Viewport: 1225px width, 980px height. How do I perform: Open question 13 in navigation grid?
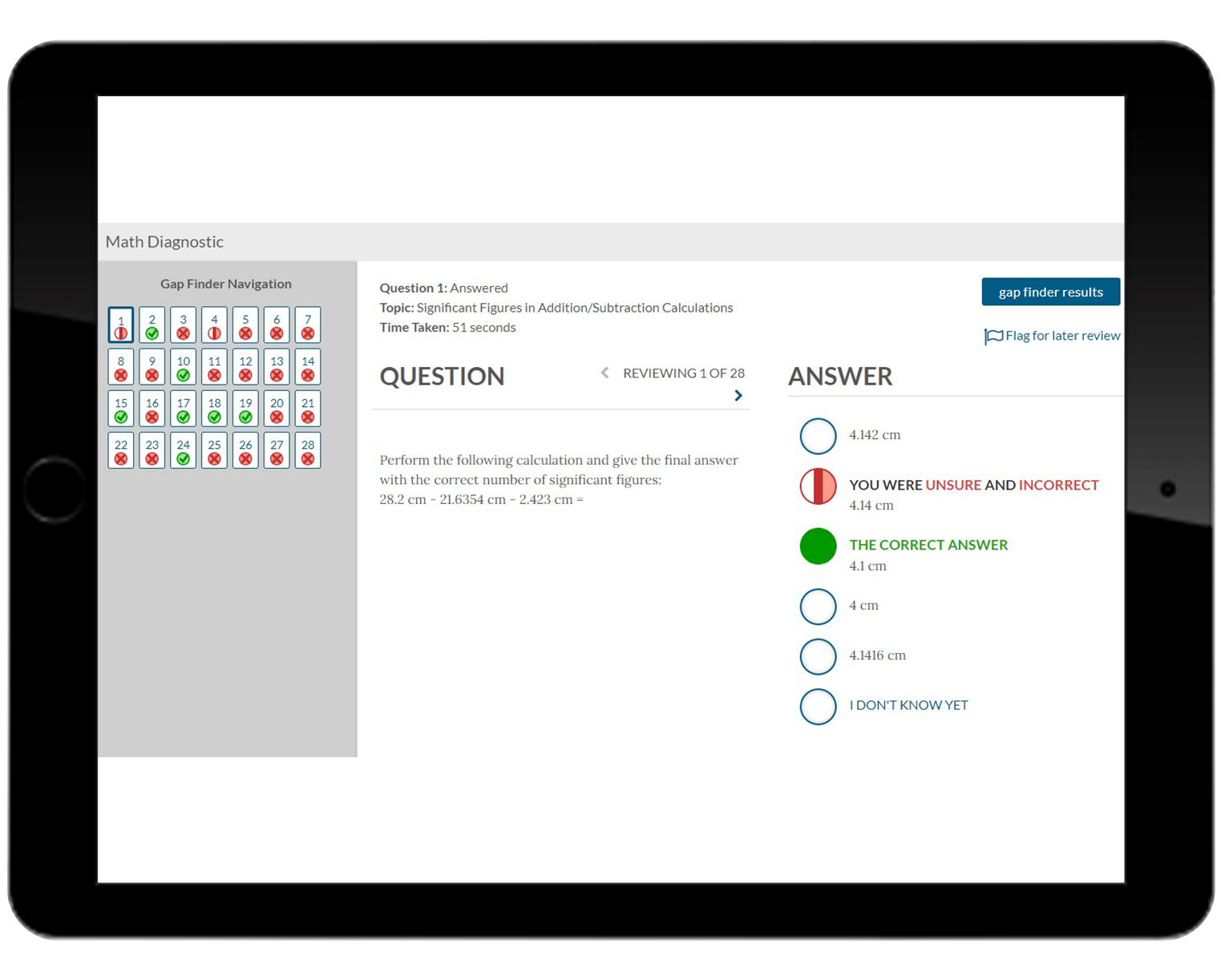click(x=277, y=367)
